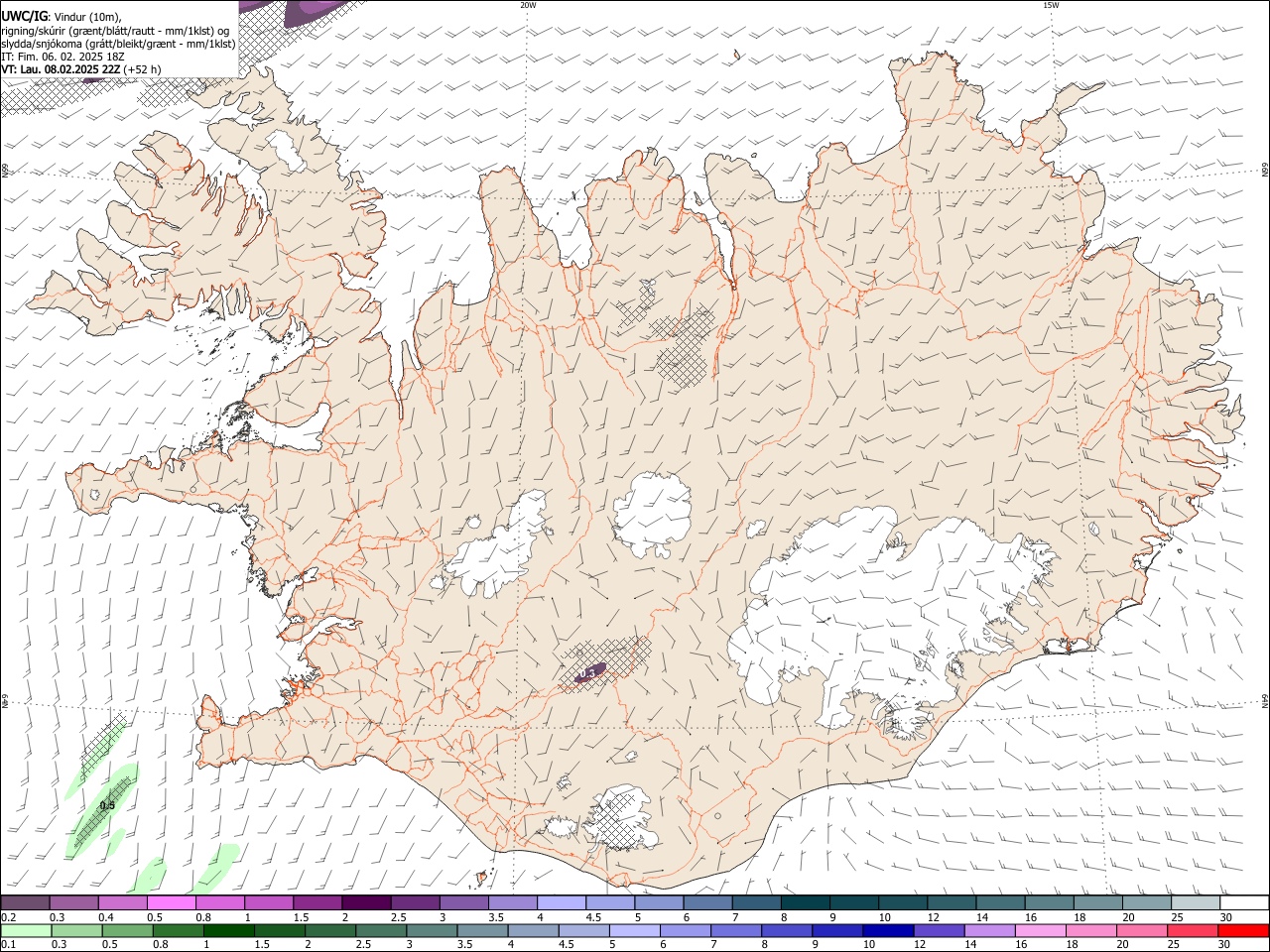
Task: Pick the darkest purple upper swatch from 2 to 2.5
Action: coord(365,902)
